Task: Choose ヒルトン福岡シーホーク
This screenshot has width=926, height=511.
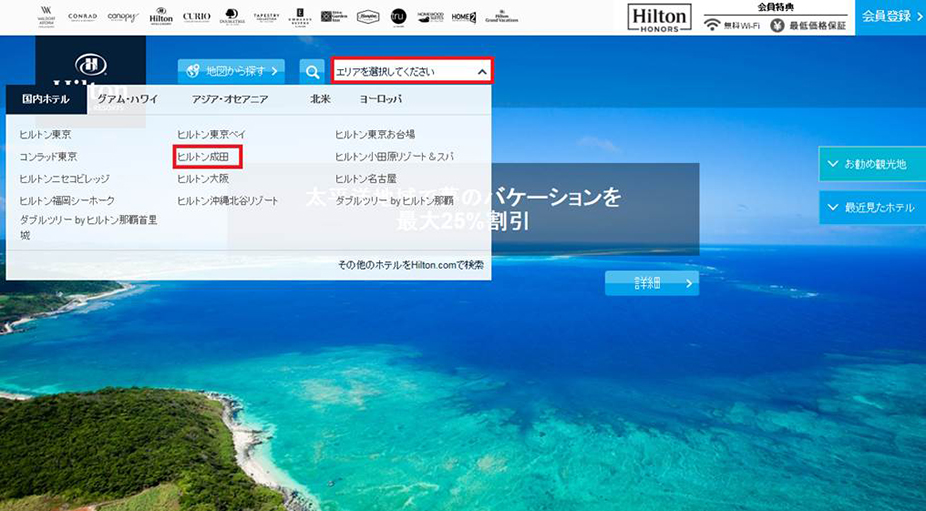Action: pyautogui.click(x=67, y=201)
